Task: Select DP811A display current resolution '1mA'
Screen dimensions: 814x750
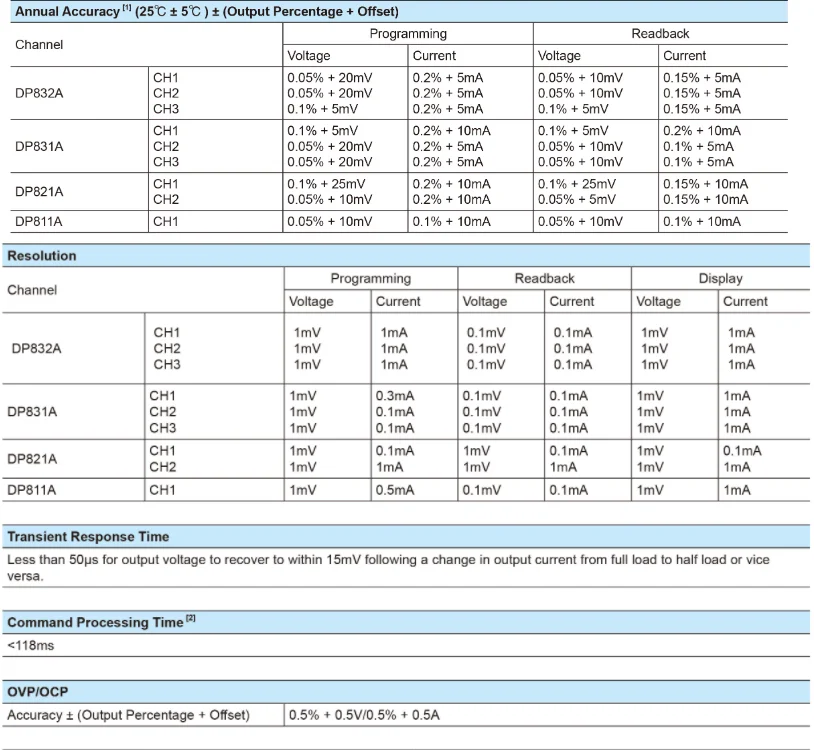Action: tap(737, 490)
